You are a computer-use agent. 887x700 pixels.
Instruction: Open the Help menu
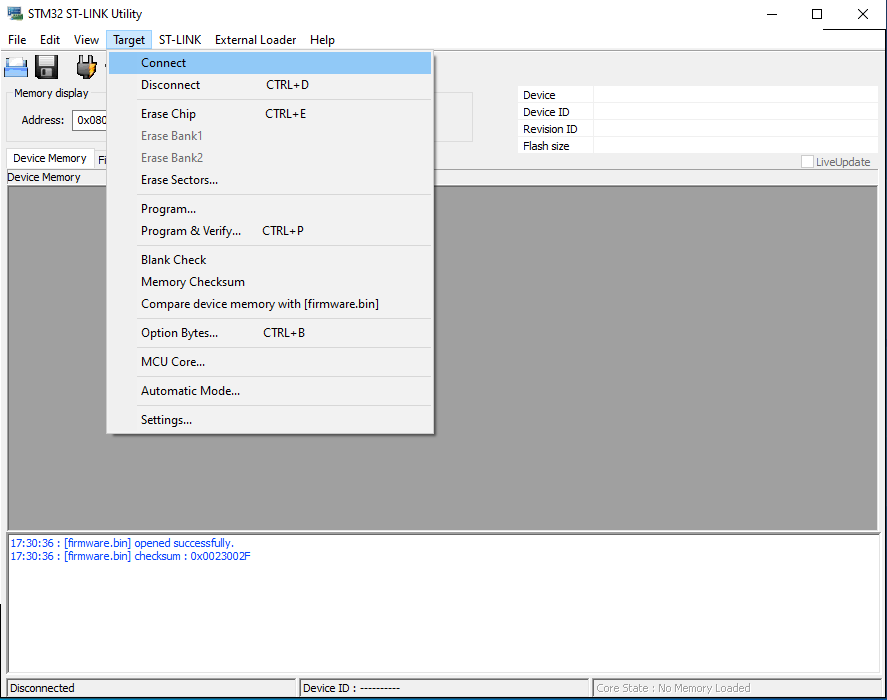pos(322,40)
